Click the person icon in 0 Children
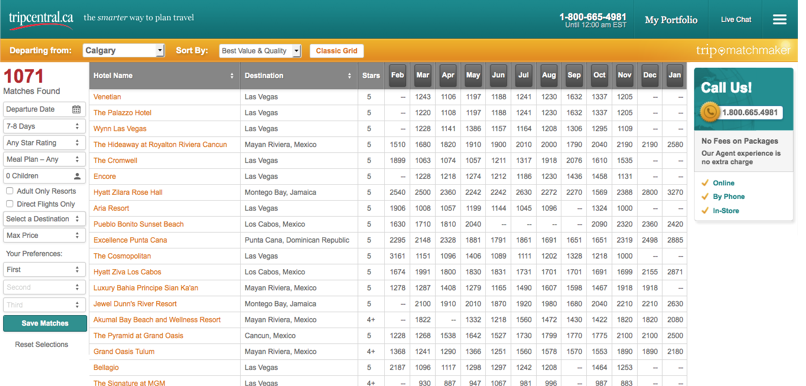 point(77,176)
